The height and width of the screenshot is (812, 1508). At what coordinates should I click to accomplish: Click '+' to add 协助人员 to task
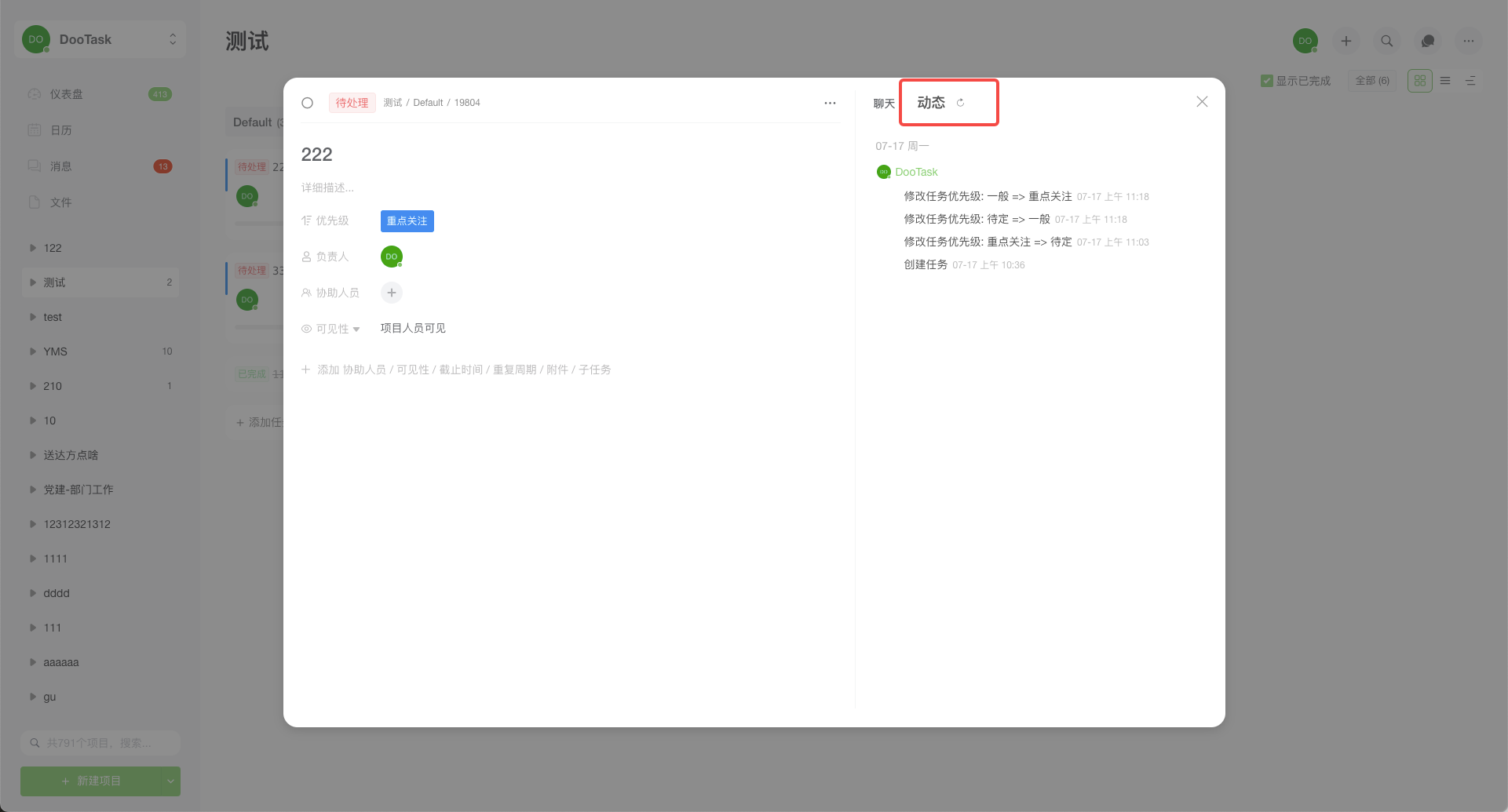[391, 293]
